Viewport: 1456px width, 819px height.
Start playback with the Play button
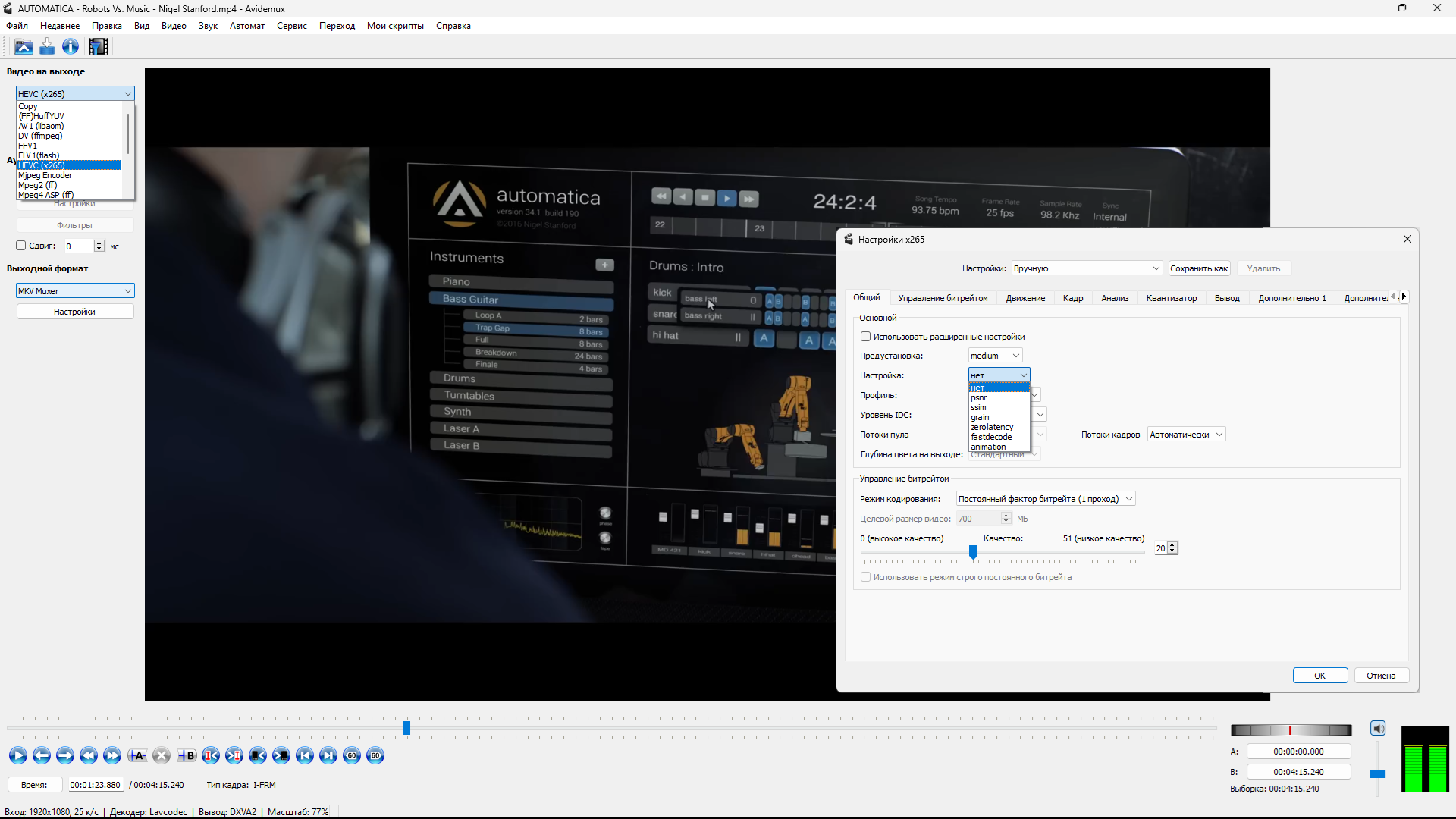18,755
